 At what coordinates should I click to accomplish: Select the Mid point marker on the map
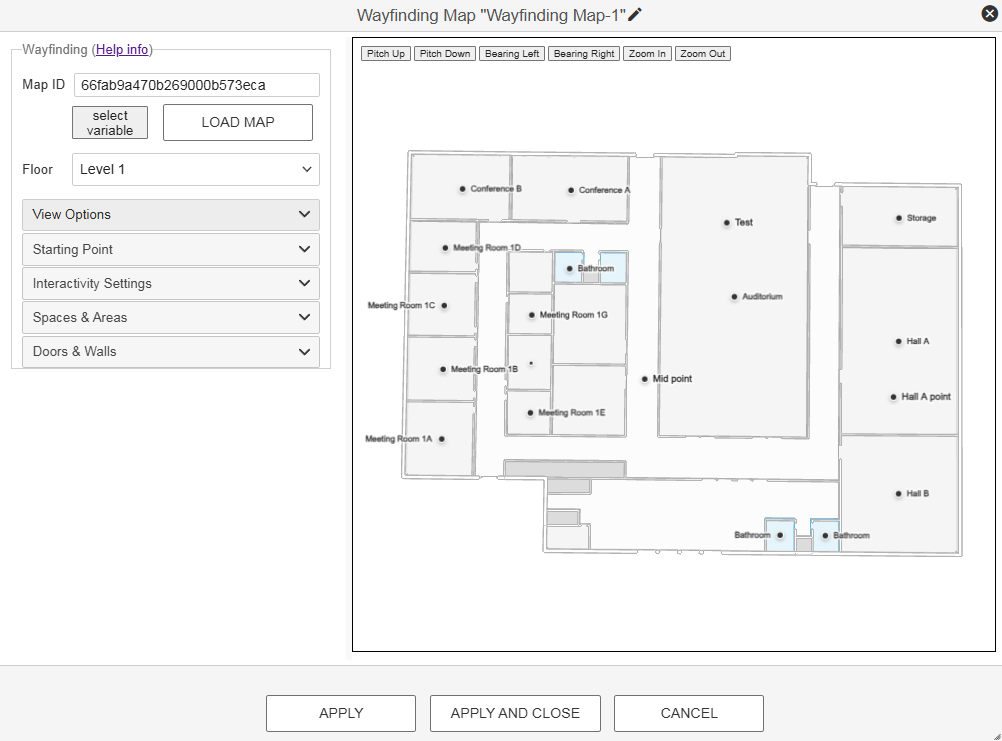pos(645,379)
